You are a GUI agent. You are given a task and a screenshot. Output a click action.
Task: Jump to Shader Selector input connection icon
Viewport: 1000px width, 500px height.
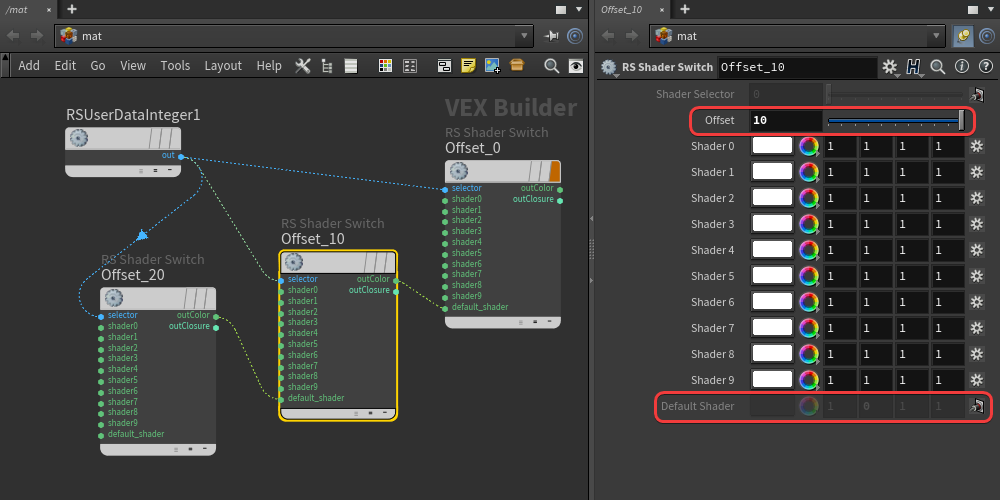coord(976,94)
